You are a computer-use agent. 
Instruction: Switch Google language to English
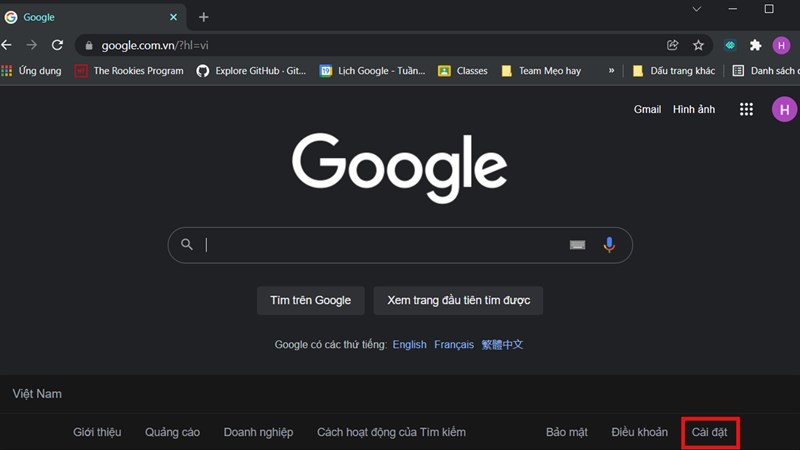[409, 344]
